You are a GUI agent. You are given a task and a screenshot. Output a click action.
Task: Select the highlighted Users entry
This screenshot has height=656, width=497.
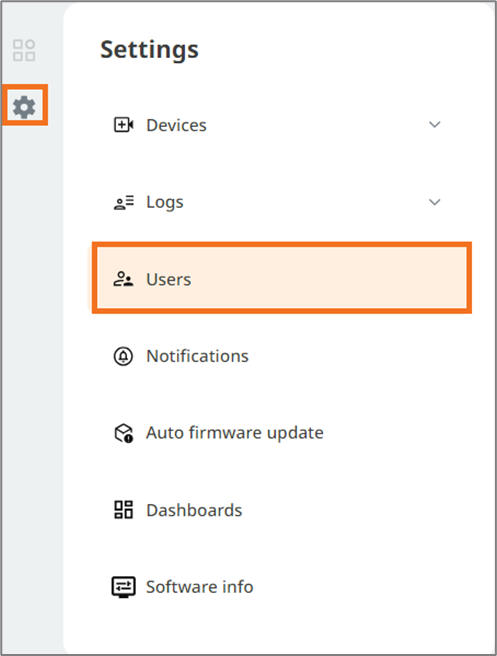[x=282, y=278]
